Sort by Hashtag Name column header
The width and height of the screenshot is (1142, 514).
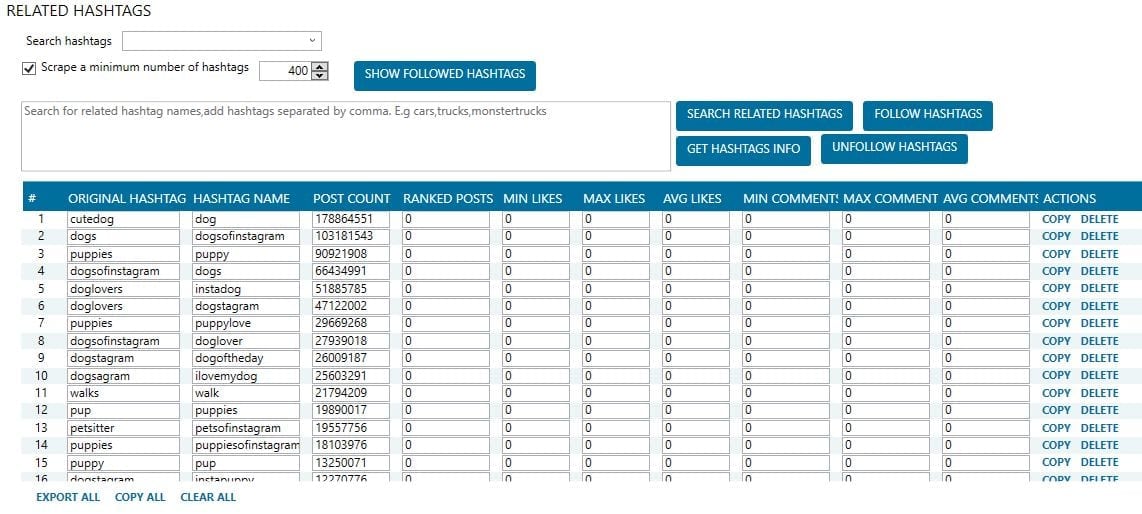click(x=242, y=199)
